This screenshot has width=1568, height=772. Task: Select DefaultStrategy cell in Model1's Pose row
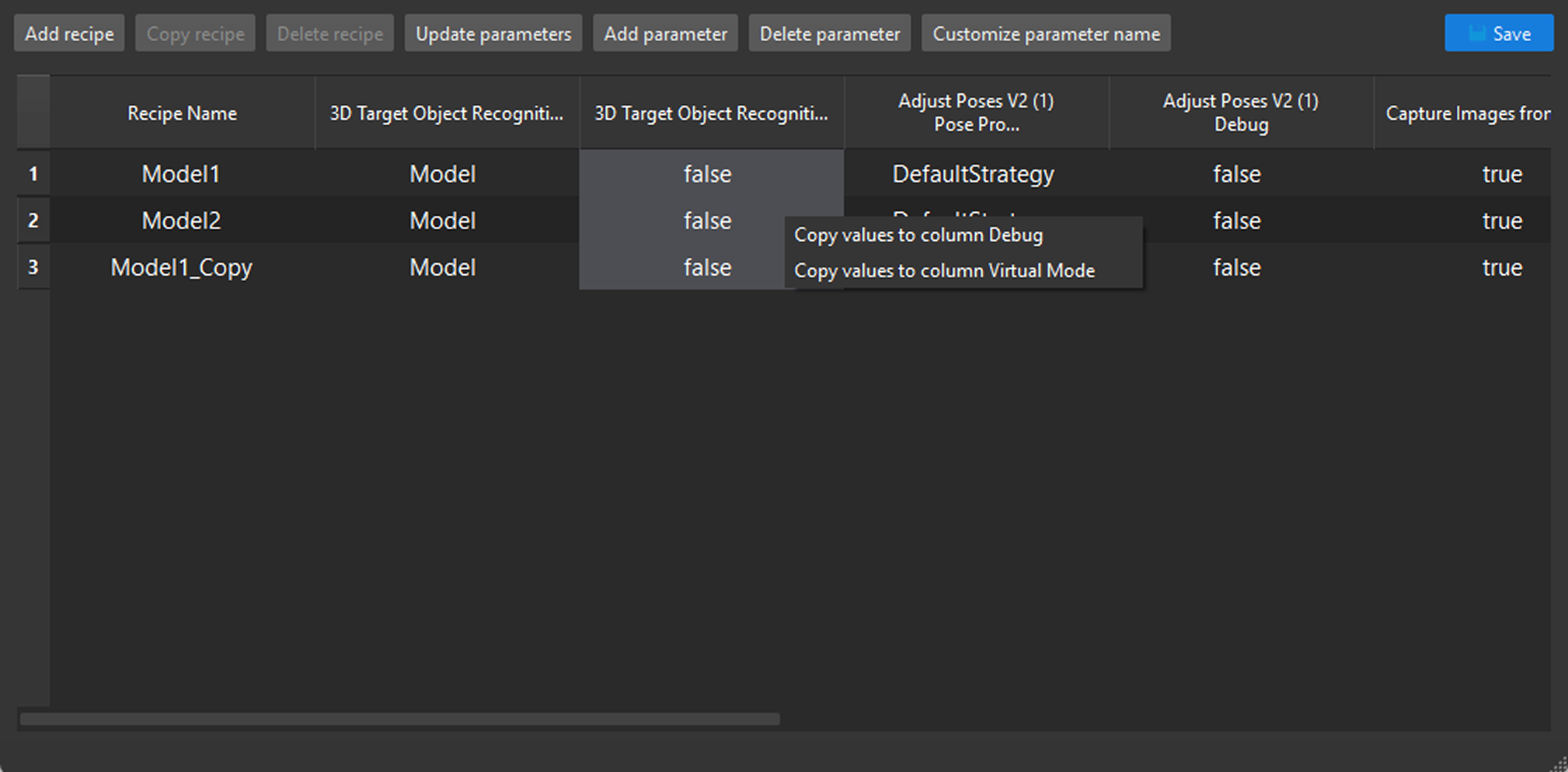coord(973,174)
